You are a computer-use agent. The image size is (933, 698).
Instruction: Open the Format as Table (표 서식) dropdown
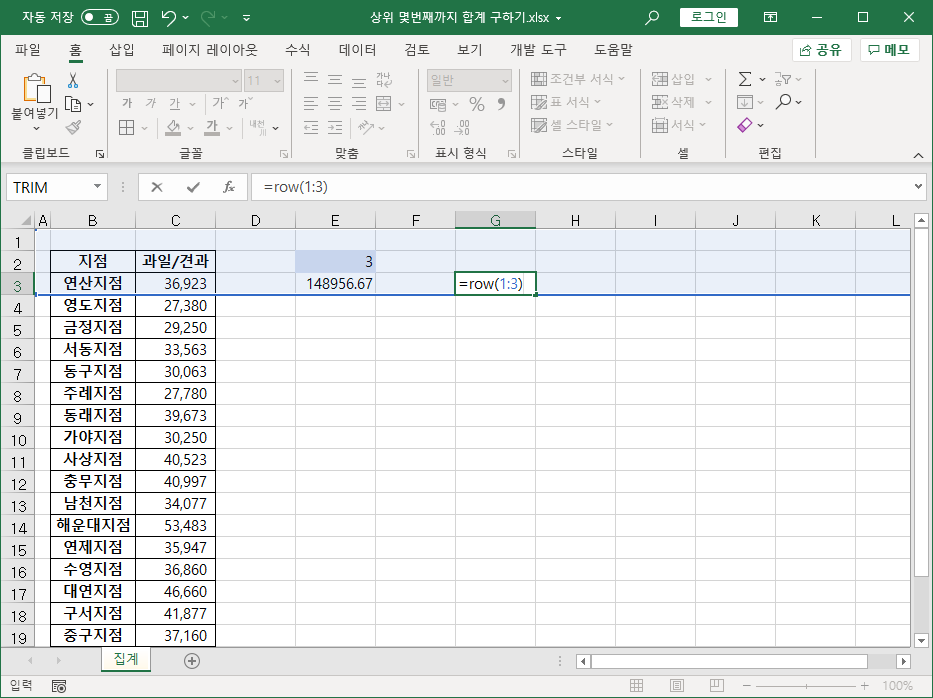pos(566,102)
